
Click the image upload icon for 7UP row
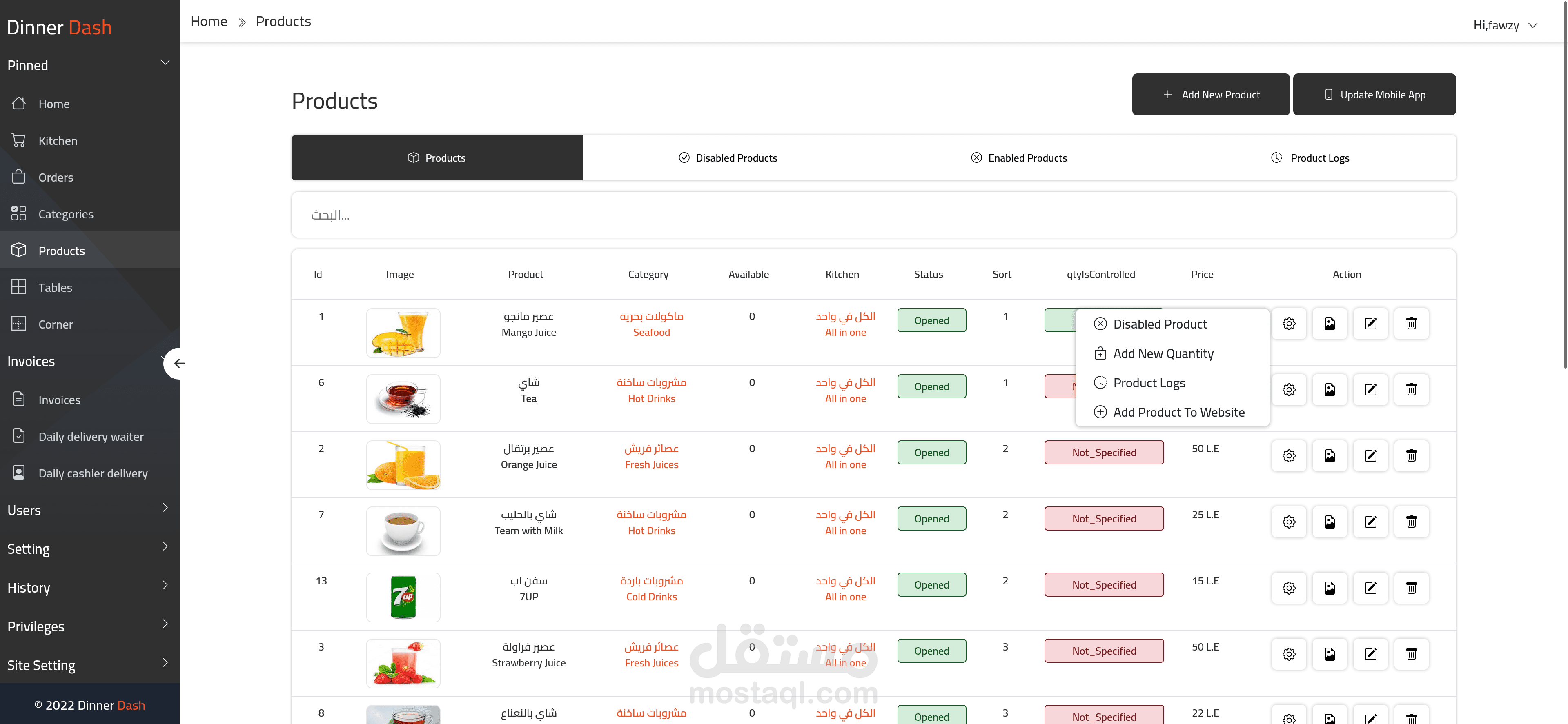(x=1330, y=588)
